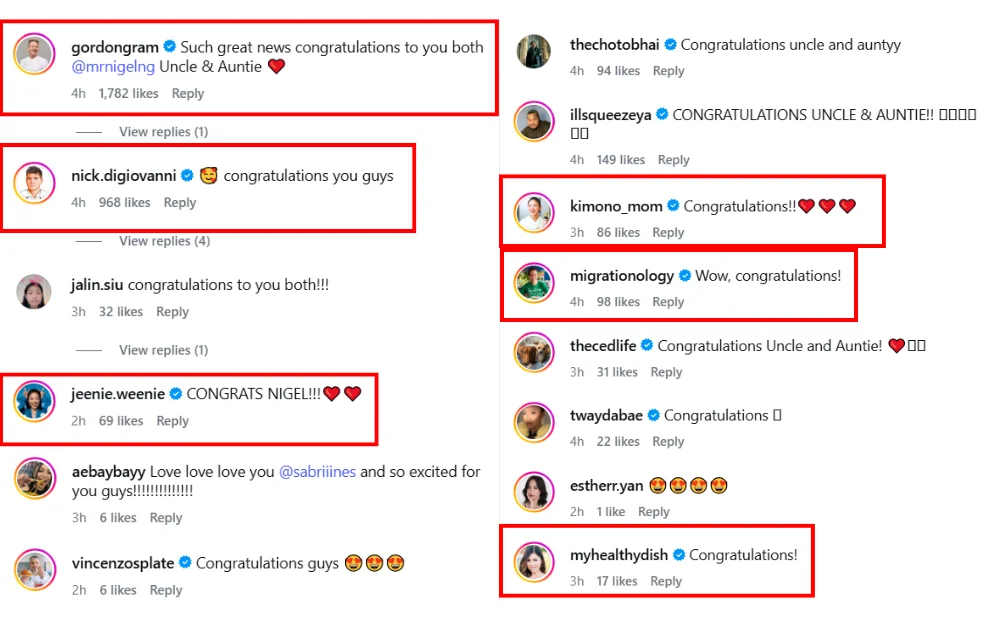Screen dimensions: 1000x623
Task: View the 1,782 likes on gordongram's comment
Action: (128, 93)
